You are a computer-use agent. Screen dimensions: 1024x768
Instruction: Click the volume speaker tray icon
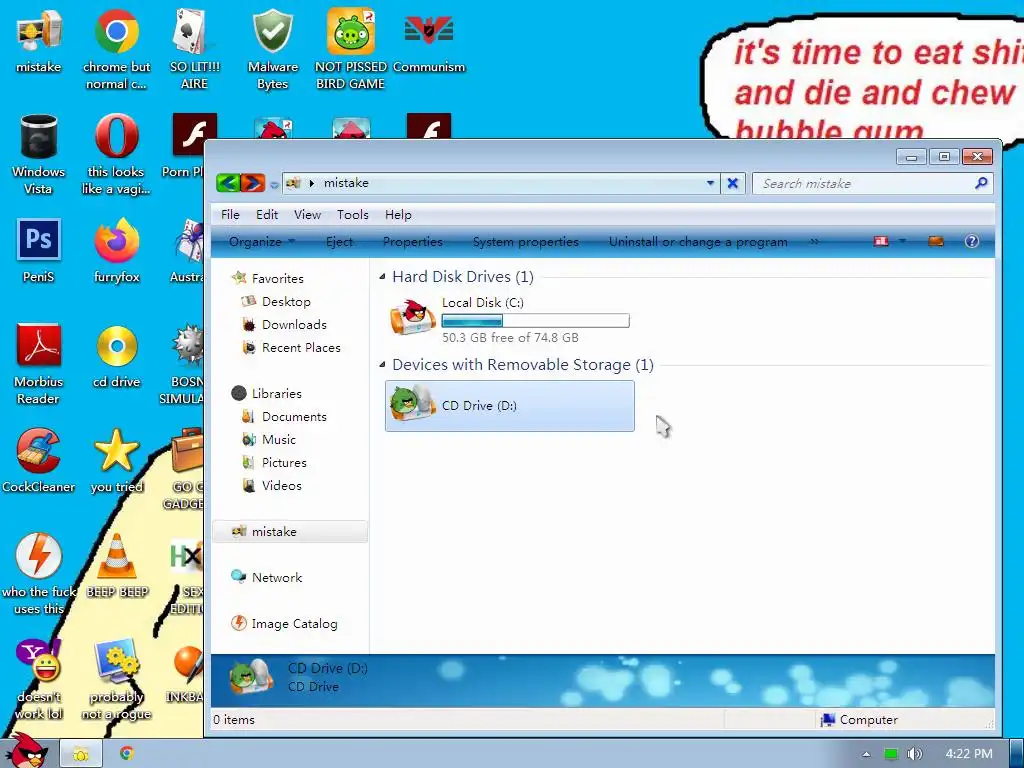tap(914, 754)
